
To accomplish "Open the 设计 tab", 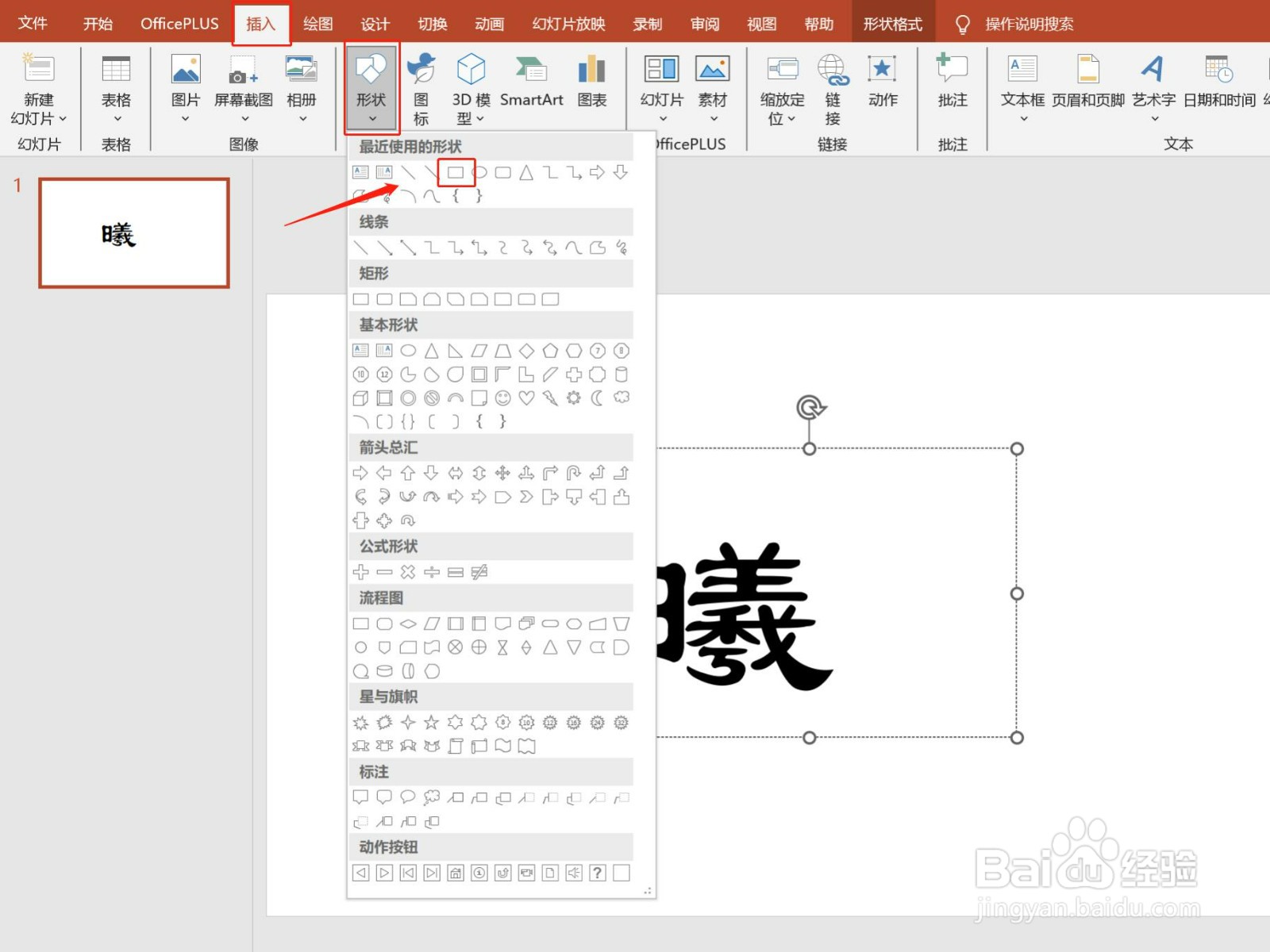I will [375, 24].
